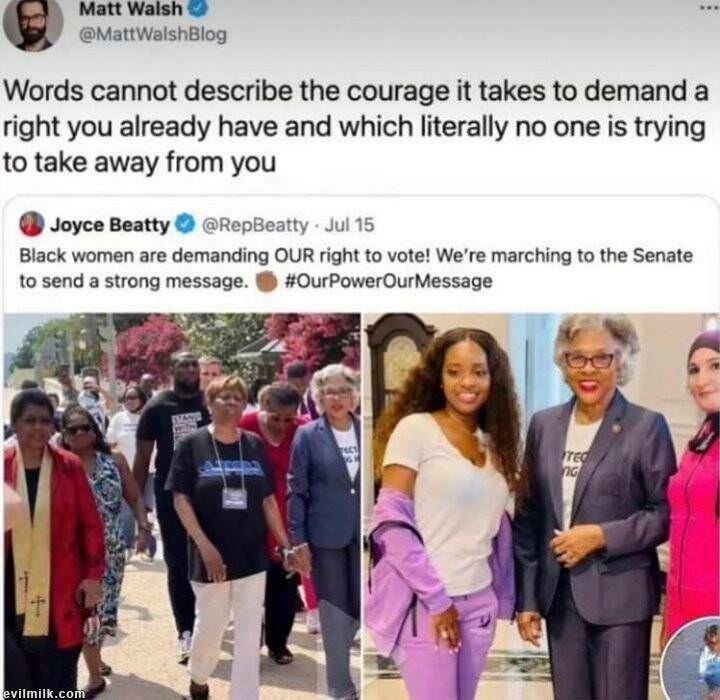Open the @MattWalshBlog handle
The width and height of the screenshot is (720, 700).
(153, 35)
